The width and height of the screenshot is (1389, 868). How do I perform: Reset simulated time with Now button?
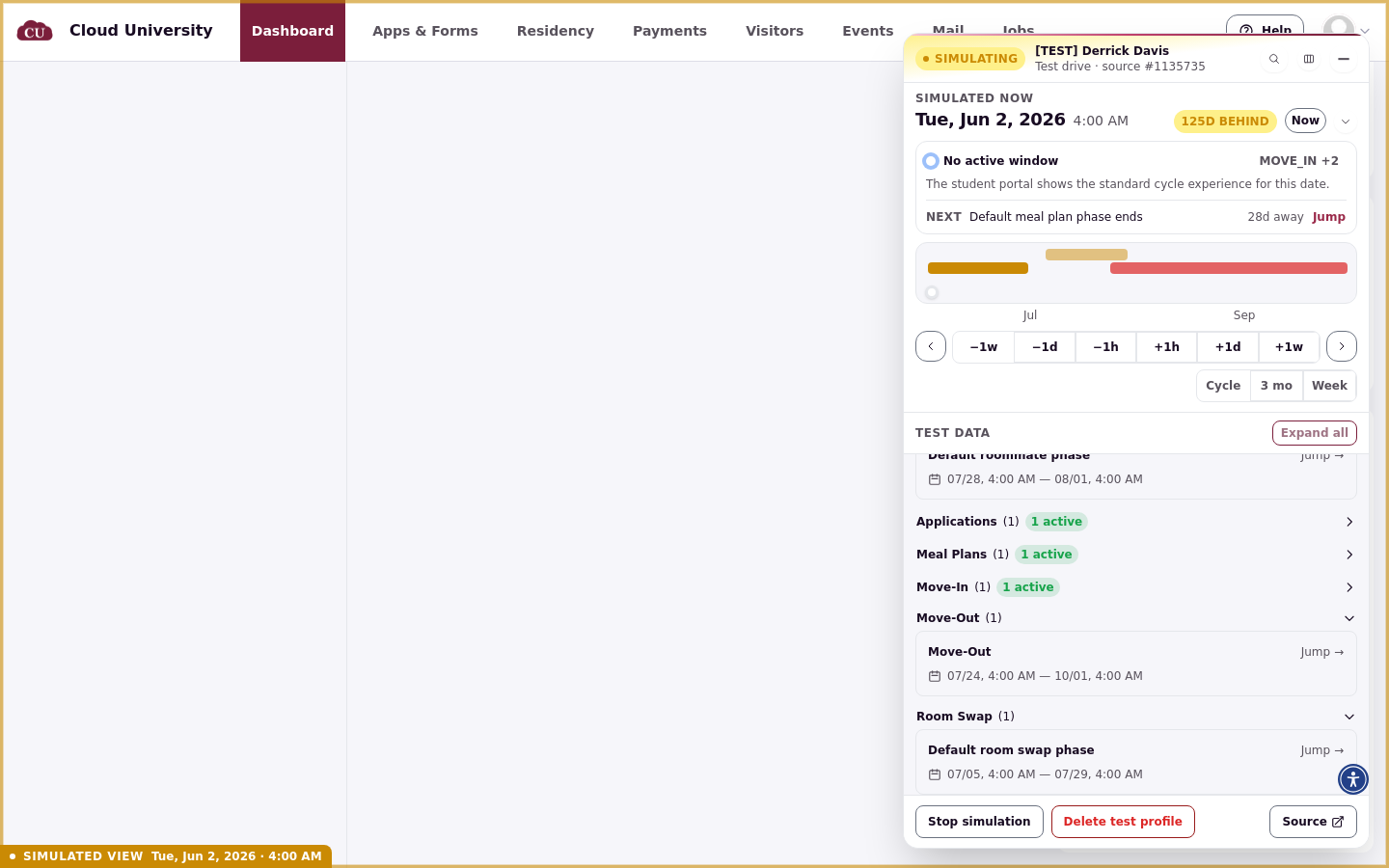pos(1305,121)
